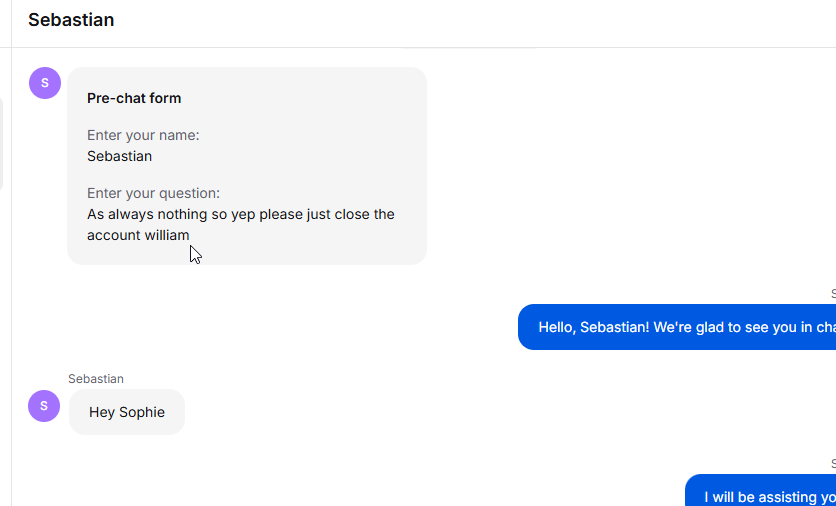Click the line "As always nothing so yep"
The width and height of the screenshot is (836, 506).
click(x=171, y=214)
